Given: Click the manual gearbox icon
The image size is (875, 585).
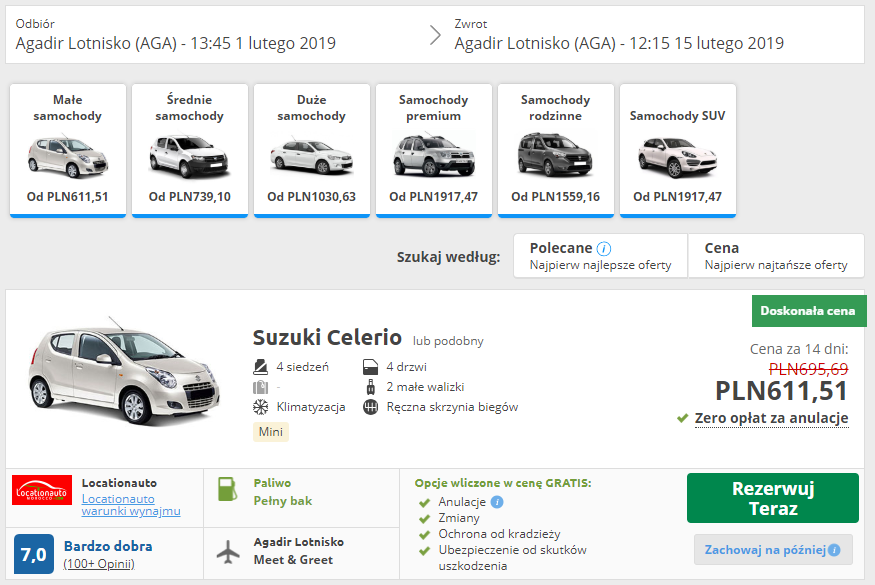Looking at the screenshot, I should 370,407.
